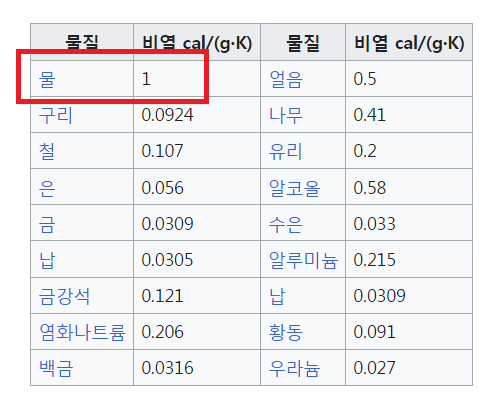Open the 유리 link
This screenshot has height=409, width=494.
point(285,151)
